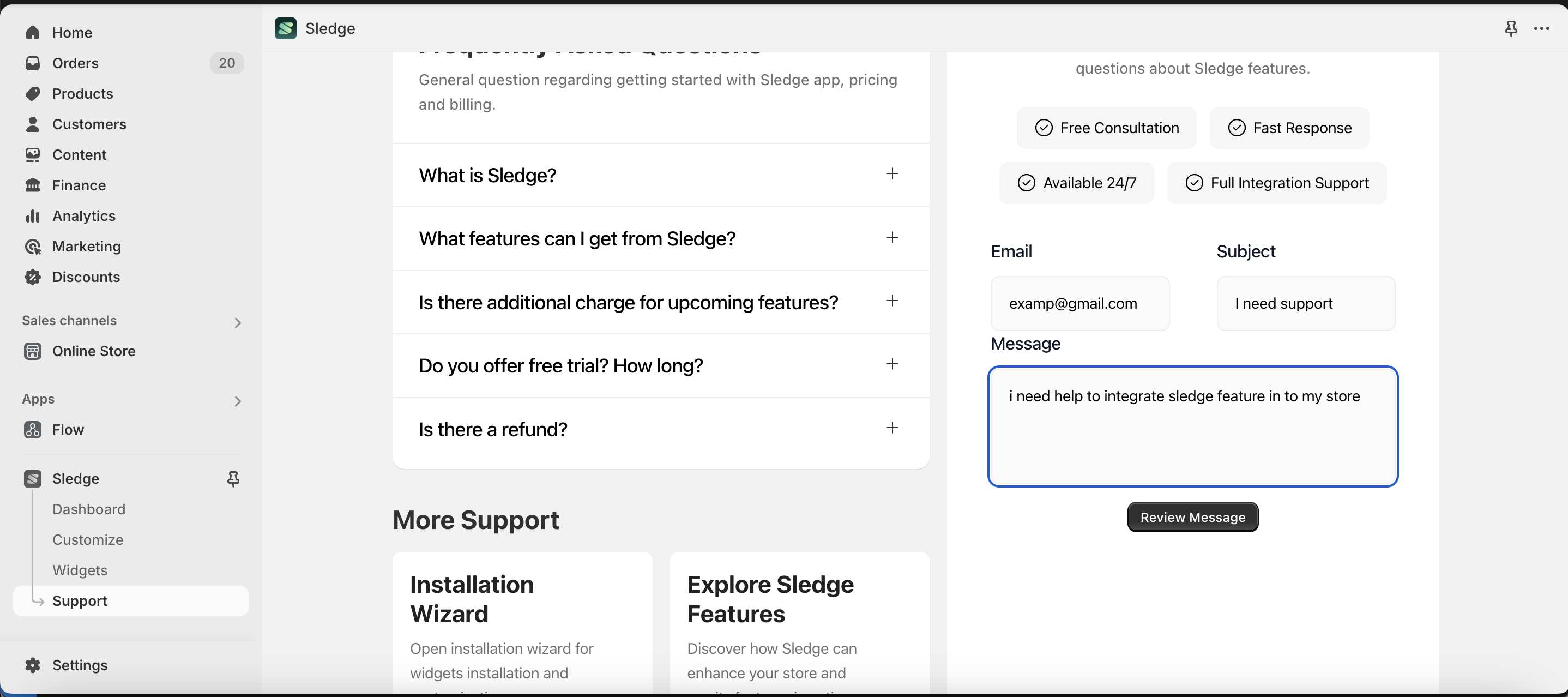
Task: Click the Available 24/7 check badge
Action: pos(1076,183)
